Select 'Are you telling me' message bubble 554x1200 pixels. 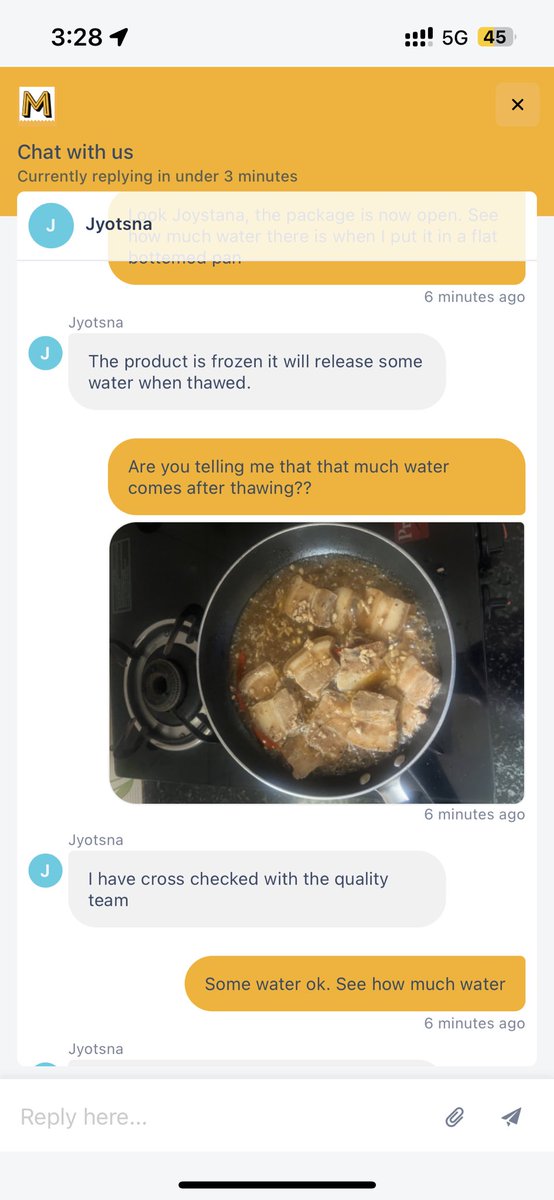[316, 477]
